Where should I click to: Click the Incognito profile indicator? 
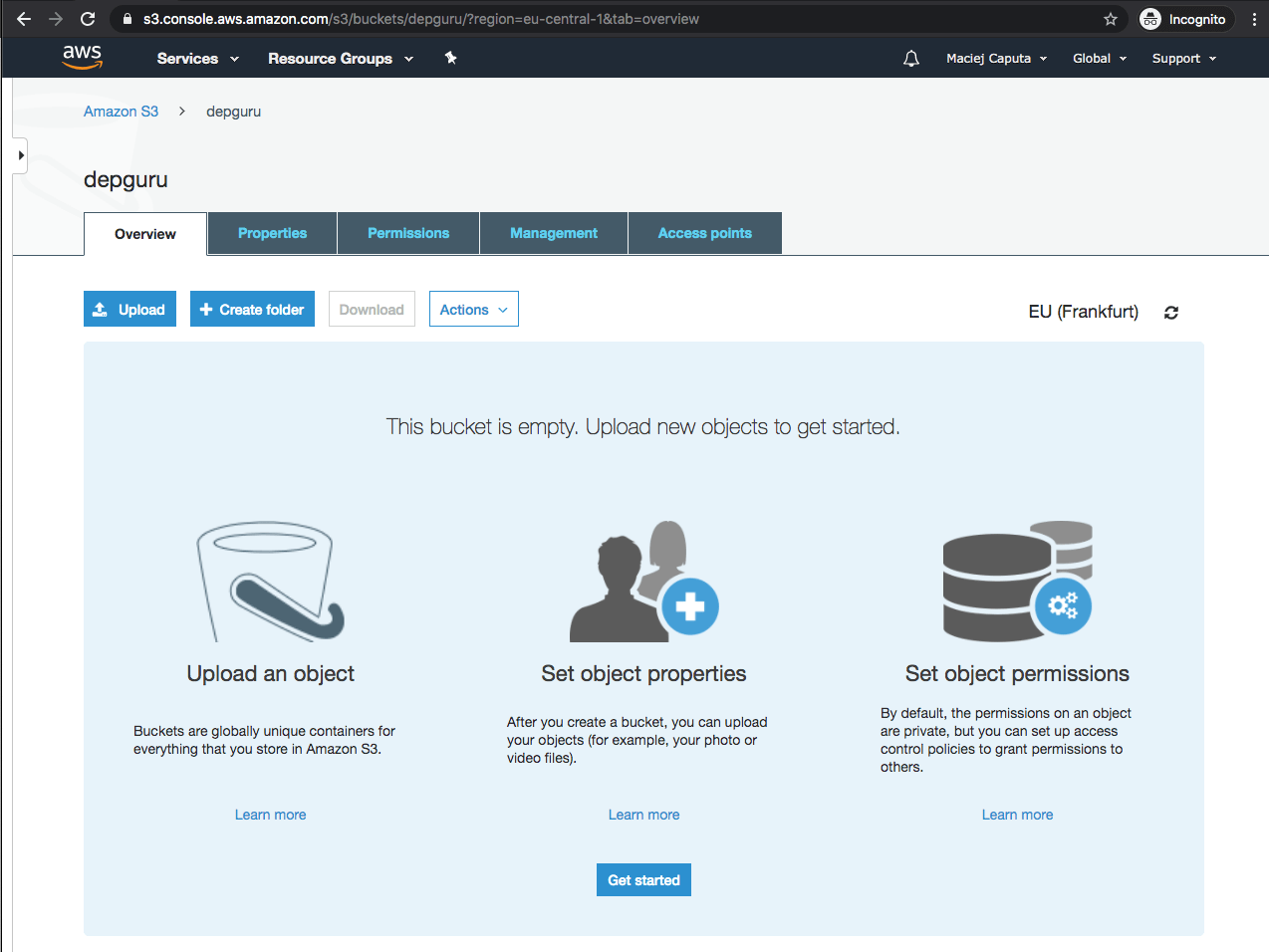(x=1184, y=19)
